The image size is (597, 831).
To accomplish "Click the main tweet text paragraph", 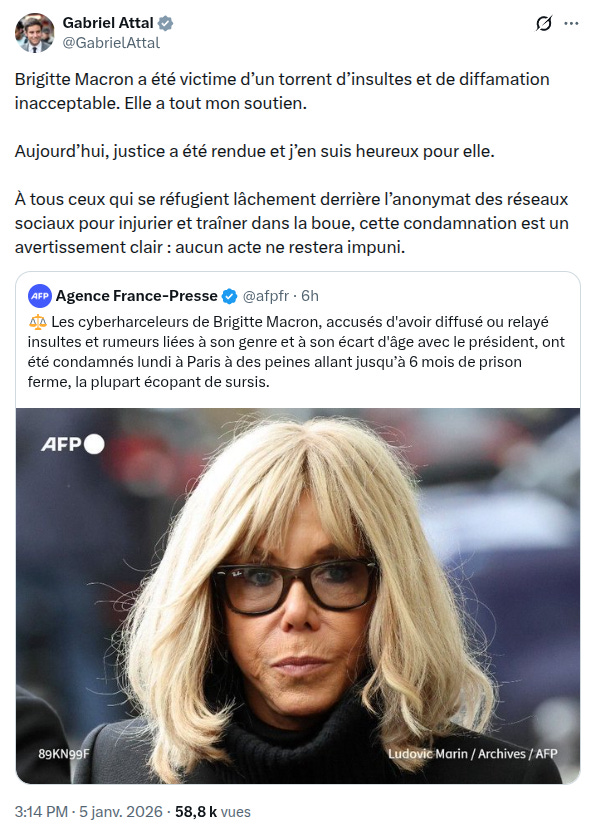I will coord(292,163).
